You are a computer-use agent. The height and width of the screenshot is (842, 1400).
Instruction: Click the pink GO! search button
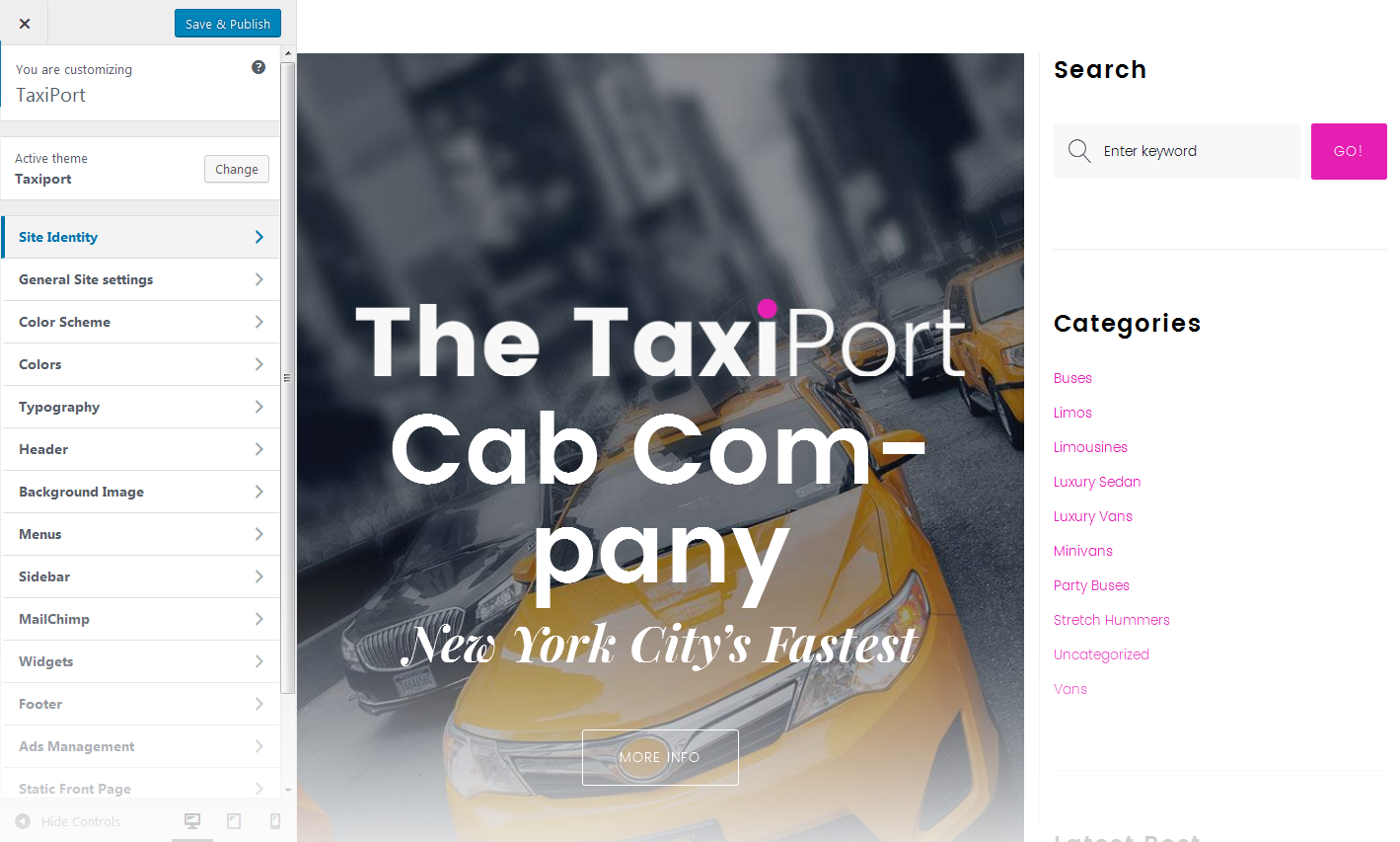1349,151
